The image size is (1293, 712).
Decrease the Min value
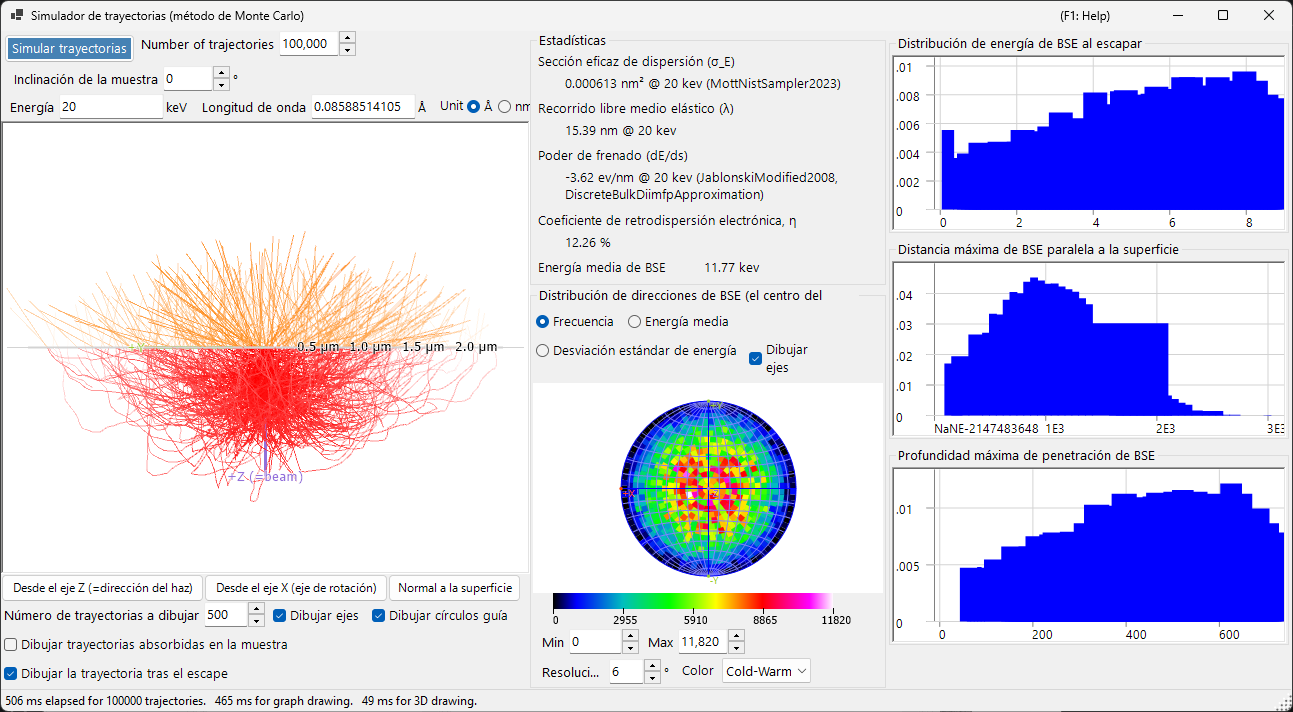click(x=632, y=648)
